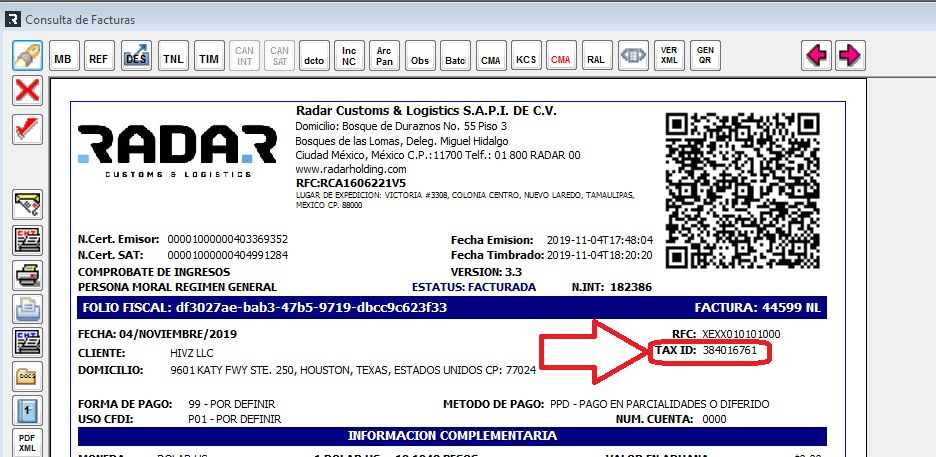Click the client name HIVZ LLC

[192, 353]
